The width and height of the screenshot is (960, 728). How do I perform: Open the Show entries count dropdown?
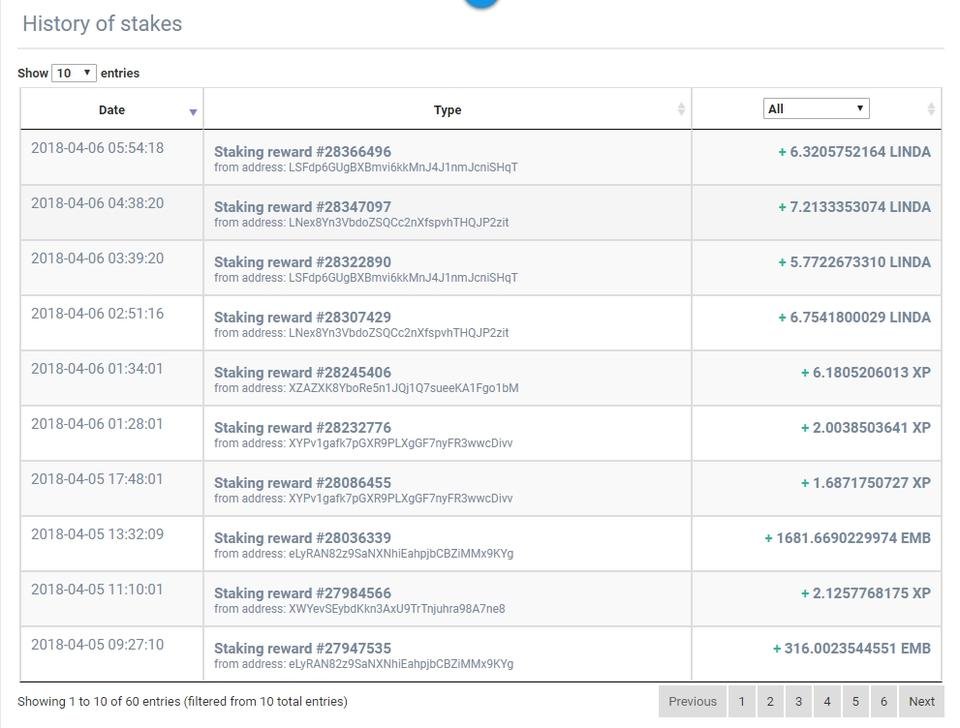(x=73, y=73)
